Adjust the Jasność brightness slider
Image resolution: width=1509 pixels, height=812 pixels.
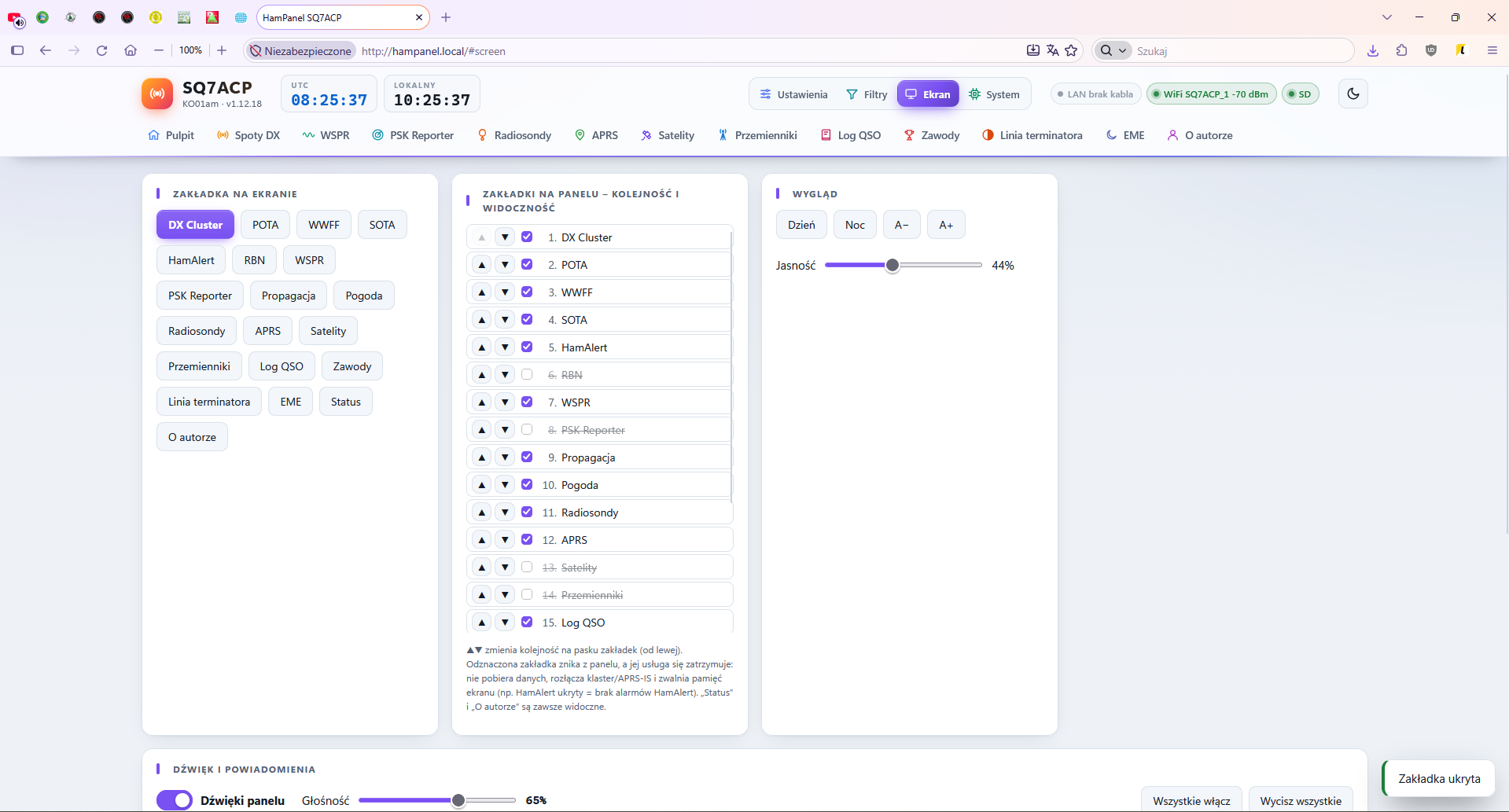[903, 266]
